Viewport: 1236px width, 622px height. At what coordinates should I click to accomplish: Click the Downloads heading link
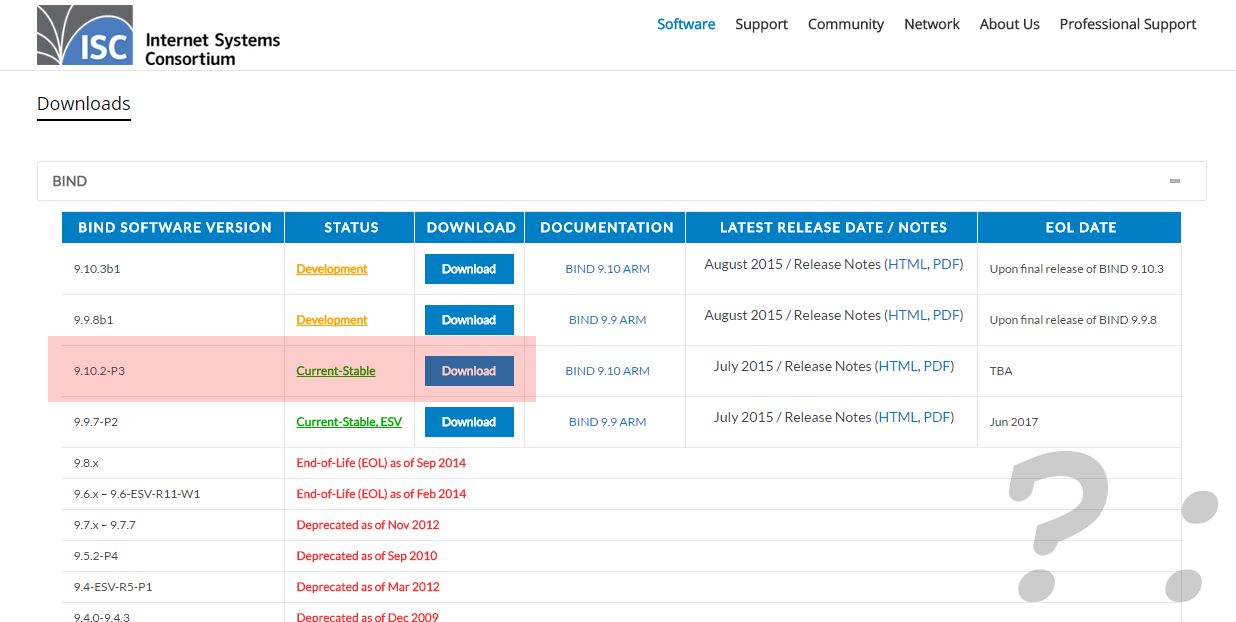pos(83,103)
